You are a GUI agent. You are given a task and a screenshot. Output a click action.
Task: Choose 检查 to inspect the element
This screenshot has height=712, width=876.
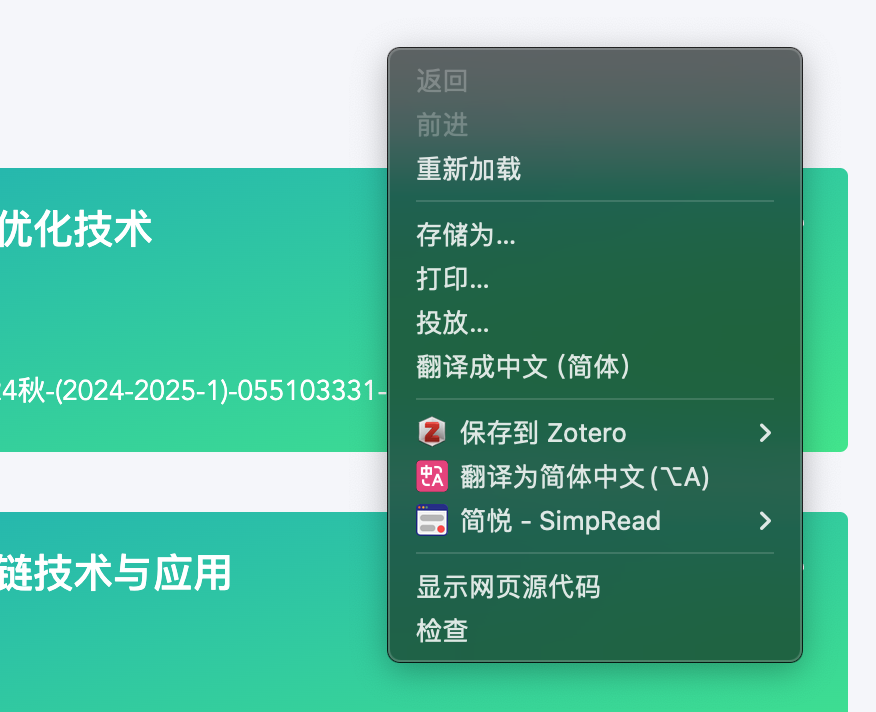[594, 630]
